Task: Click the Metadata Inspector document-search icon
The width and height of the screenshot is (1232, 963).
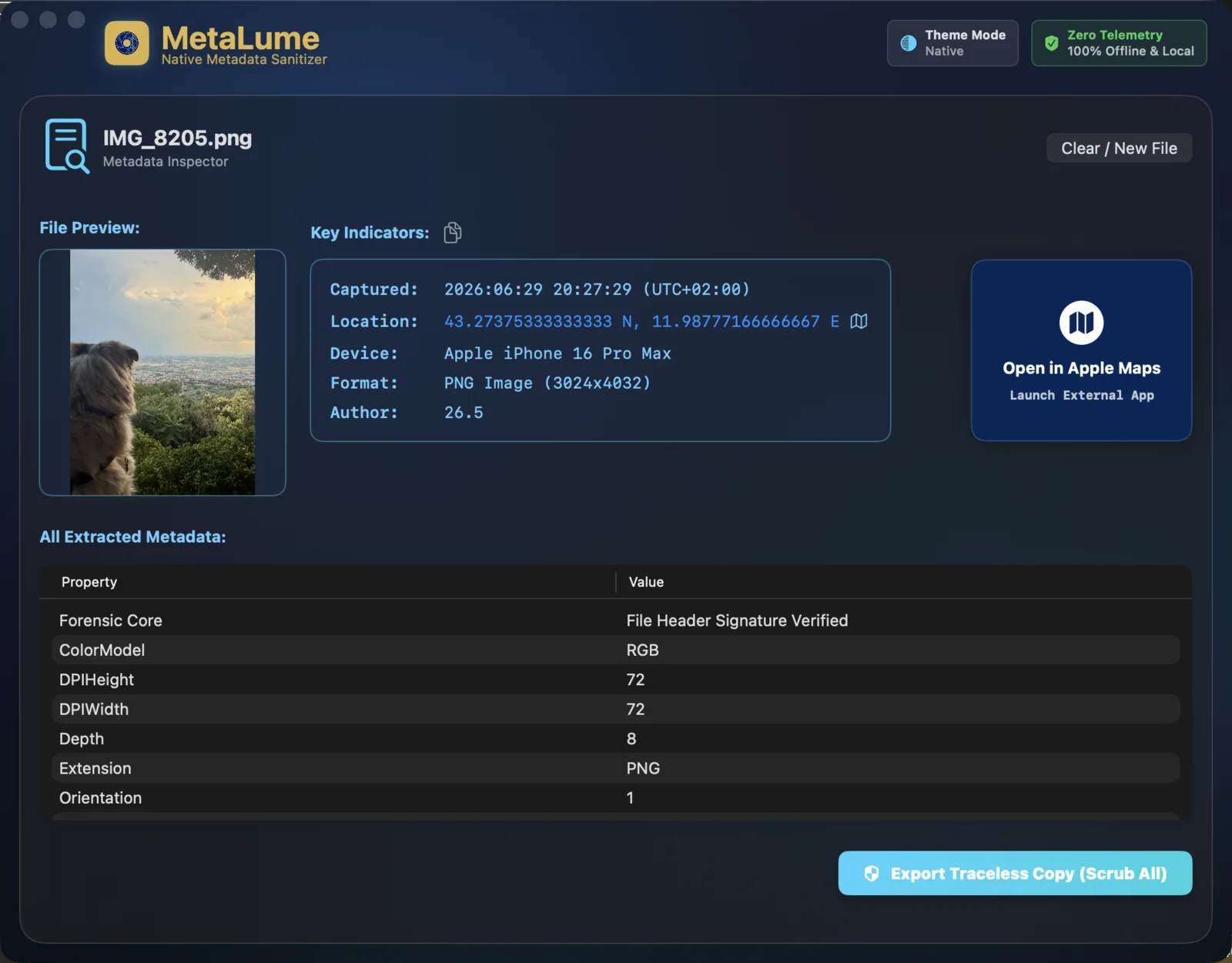Action: pos(67,146)
